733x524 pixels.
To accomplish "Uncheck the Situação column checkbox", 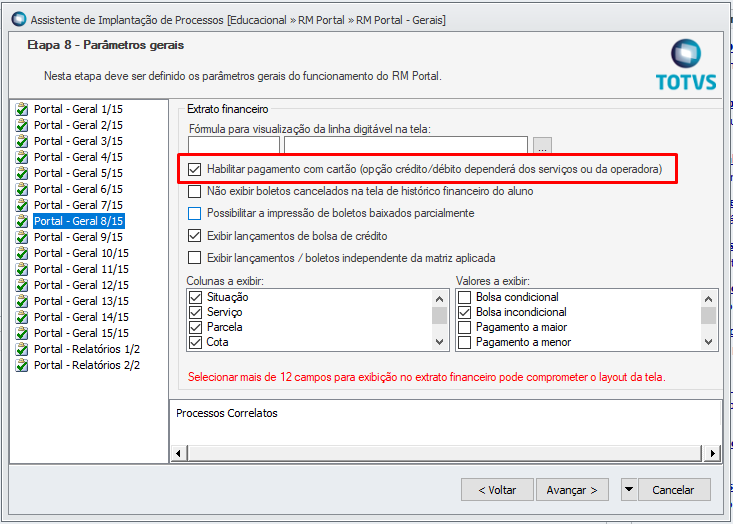I will pyautogui.click(x=195, y=297).
